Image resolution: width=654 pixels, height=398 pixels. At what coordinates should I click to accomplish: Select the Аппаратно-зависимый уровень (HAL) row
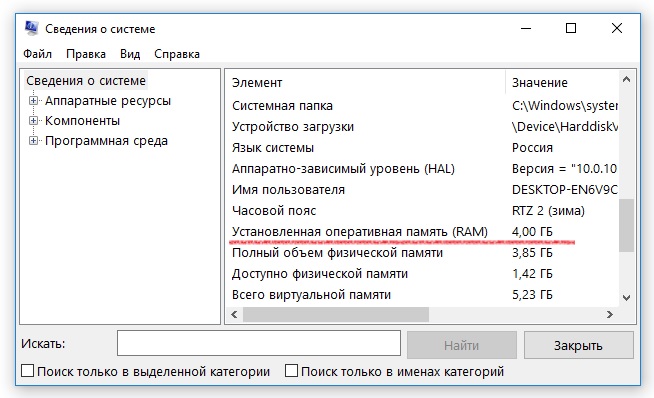pyautogui.click(x=423, y=169)
